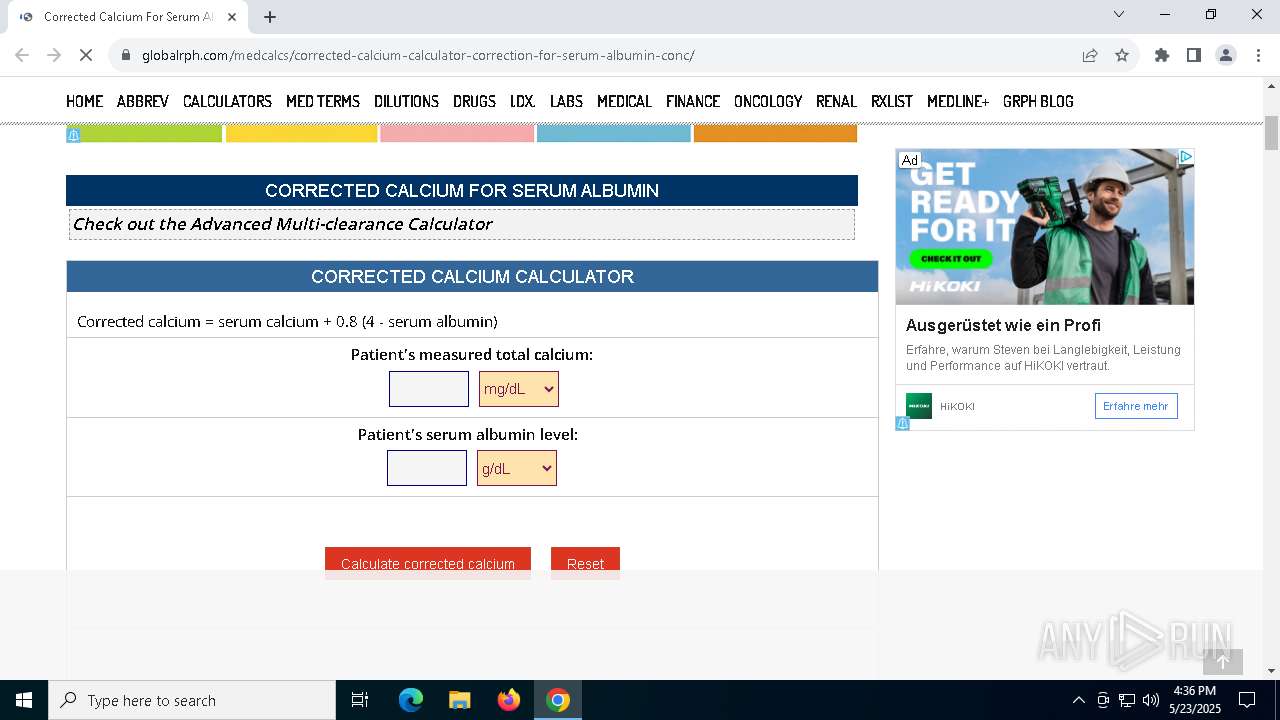Click the page vertical scrollbar thumb
This screenshot has height=720, width=1280.
point(1271,133)
